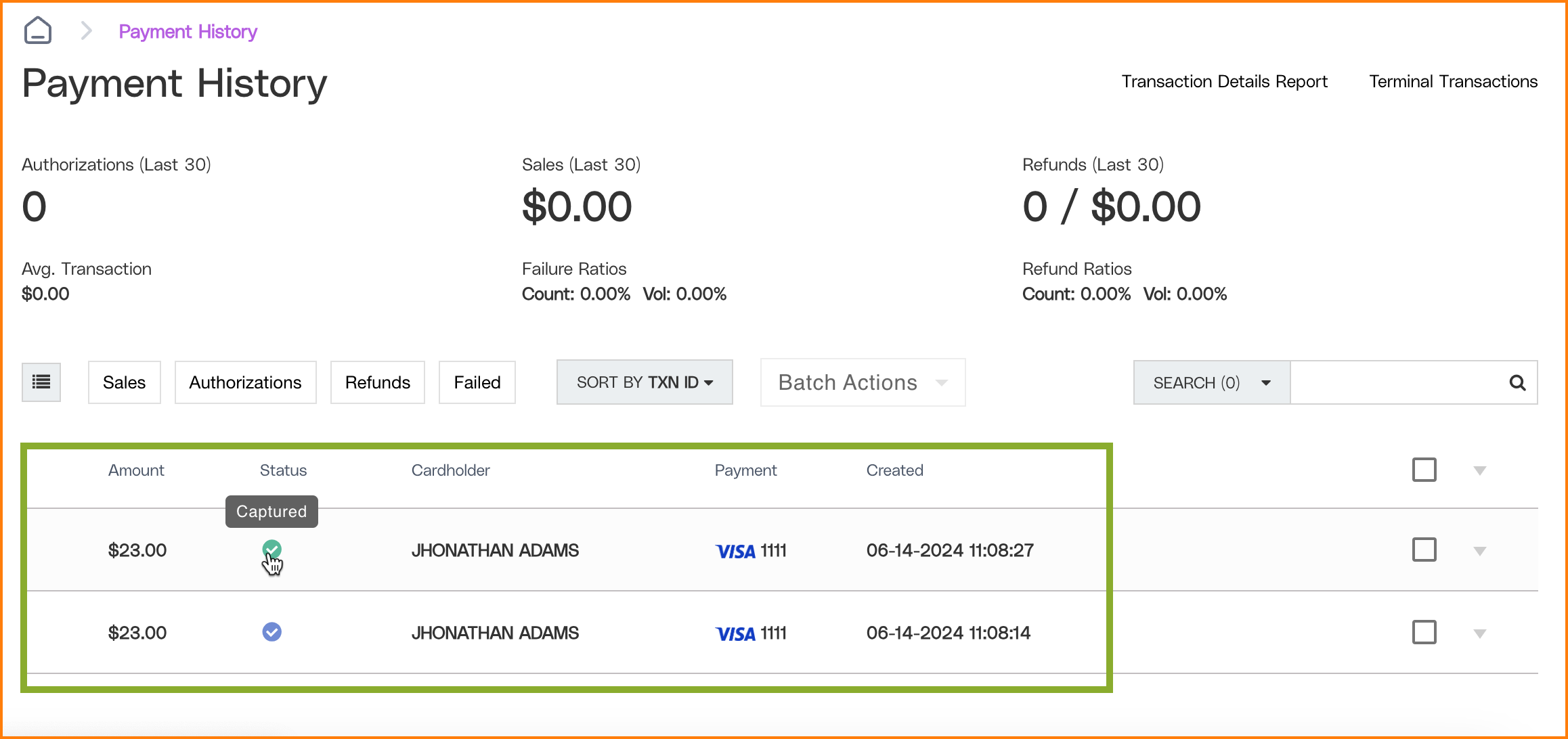The height and width of the screenshot is (739, 1568).
Task: Click into the search text field
Action: [1395, 383]
